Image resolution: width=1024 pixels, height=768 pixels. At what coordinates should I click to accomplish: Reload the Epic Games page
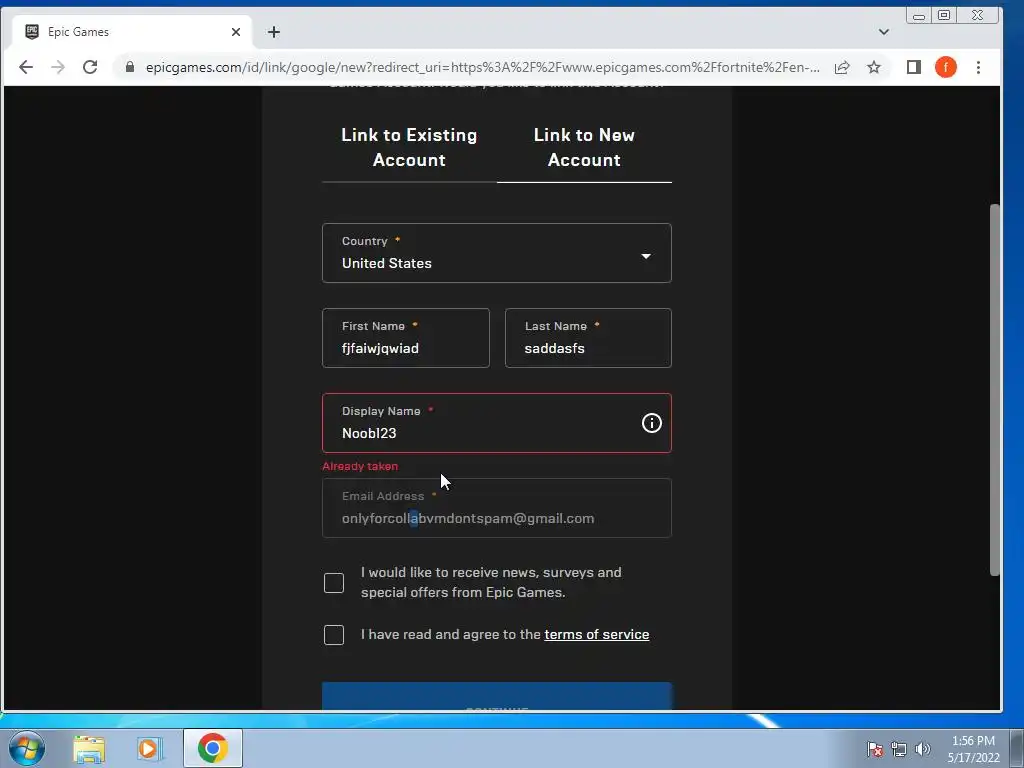pos(90,67)
